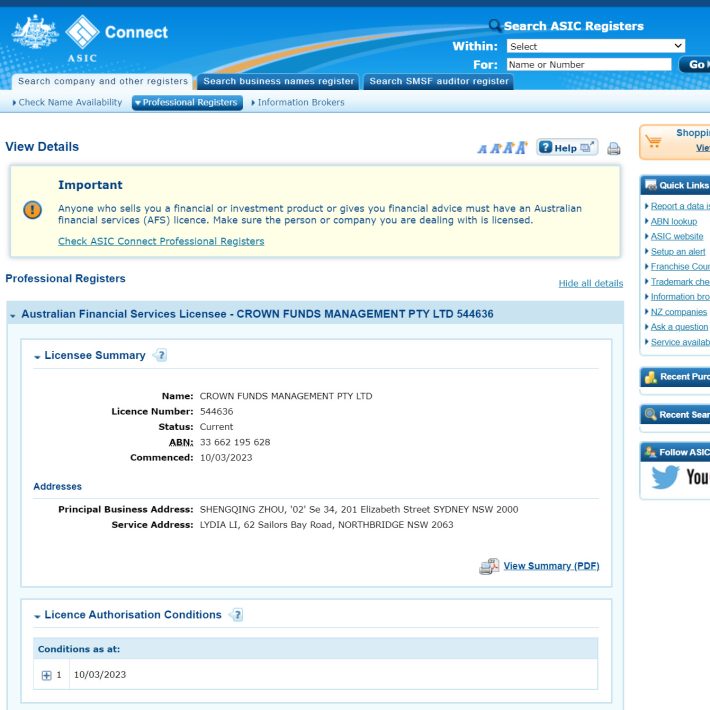The image size is (710, 710).
Task: Collapse Australian Financial Services Licensee panel
Action: pos(13,315)
